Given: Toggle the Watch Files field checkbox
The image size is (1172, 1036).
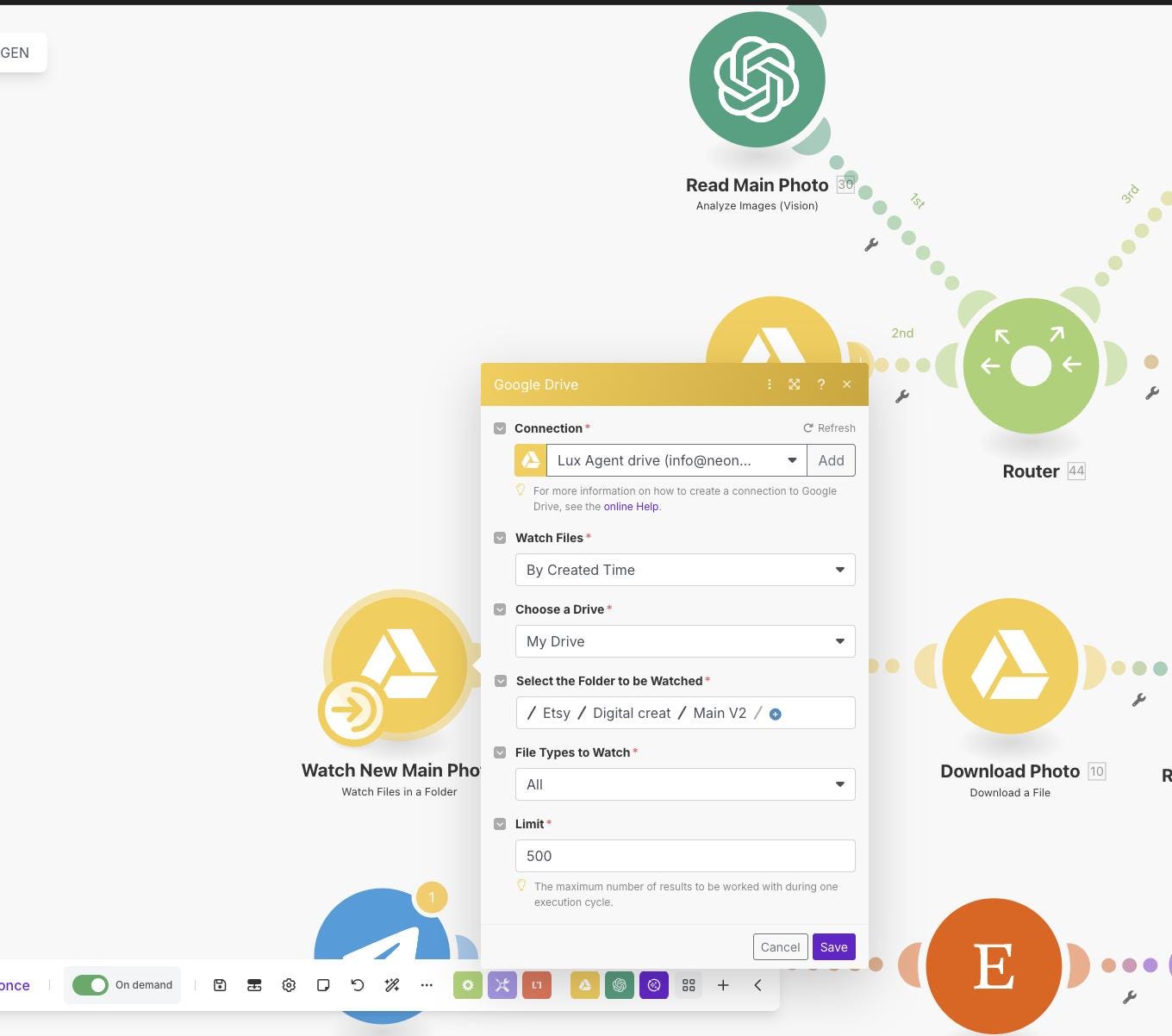Looking at the screenshot, I should [500, 538].
